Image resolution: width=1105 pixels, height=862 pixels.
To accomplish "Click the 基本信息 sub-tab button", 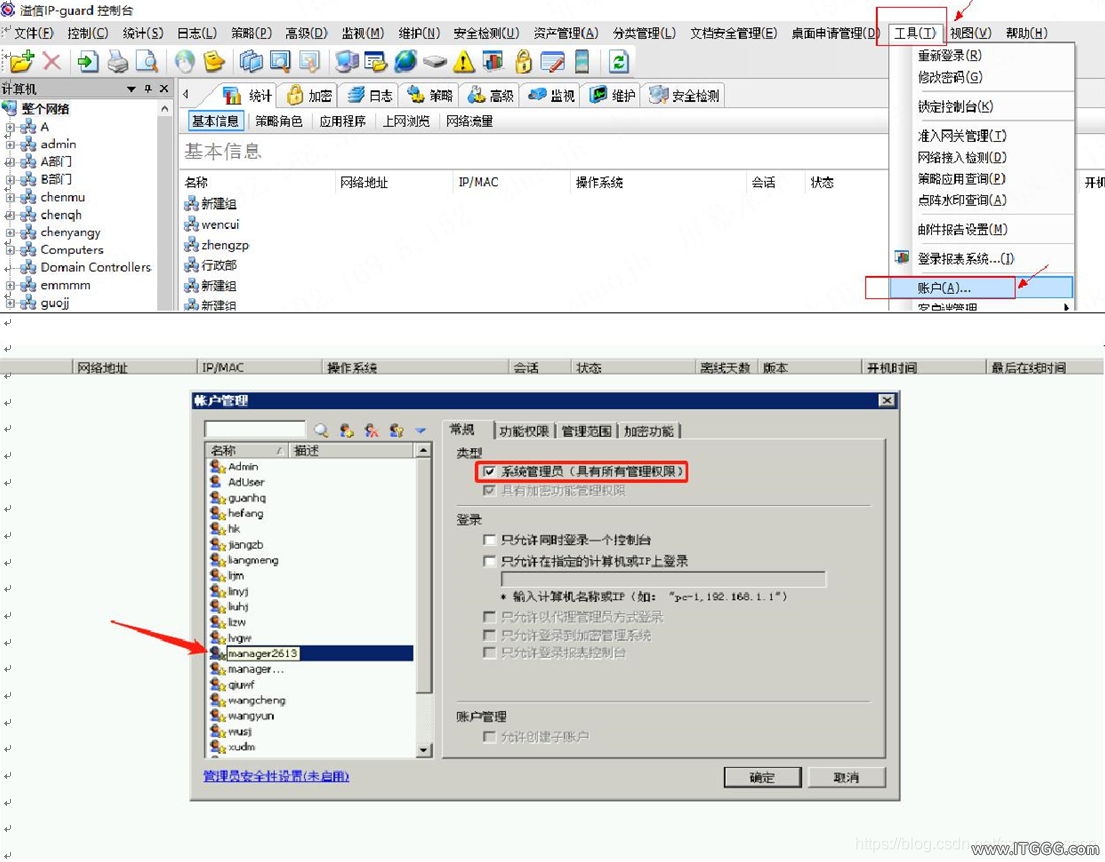I will point(215,121).
